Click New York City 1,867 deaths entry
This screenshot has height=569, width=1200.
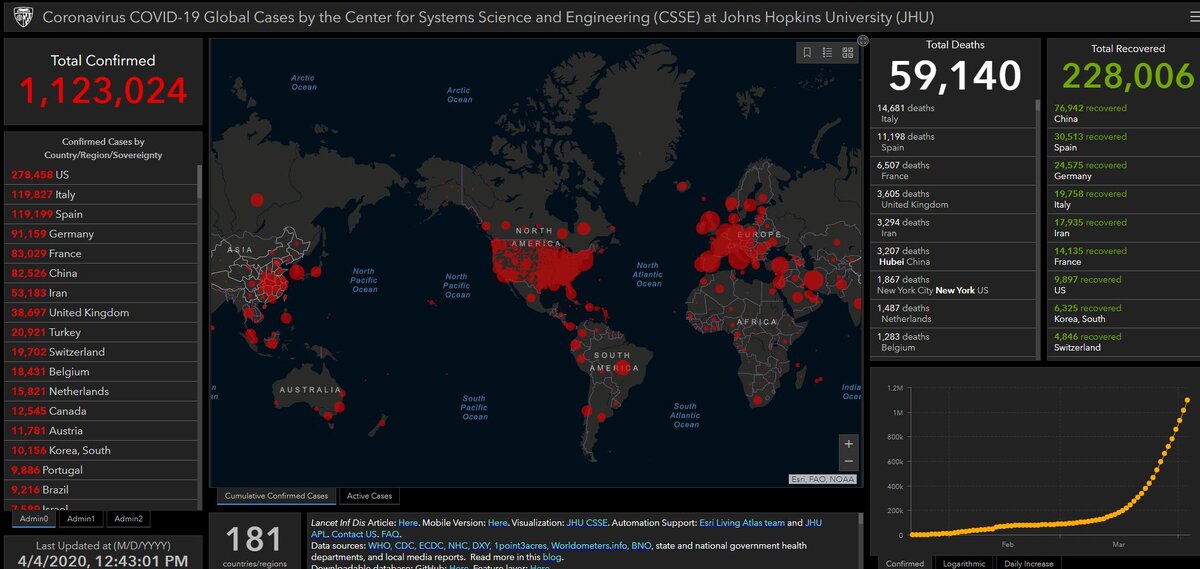pos(954,284)
